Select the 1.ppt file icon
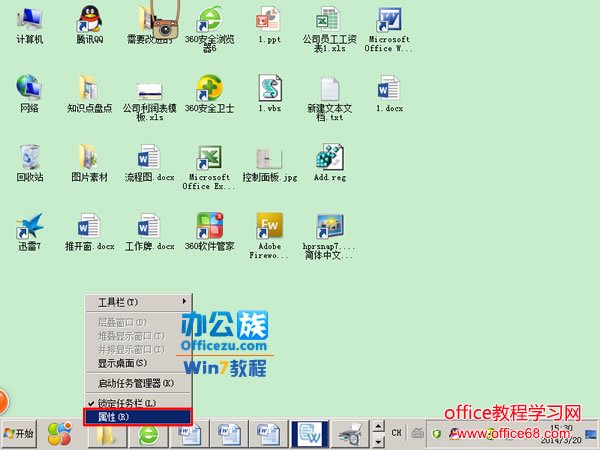 point(269,26)
